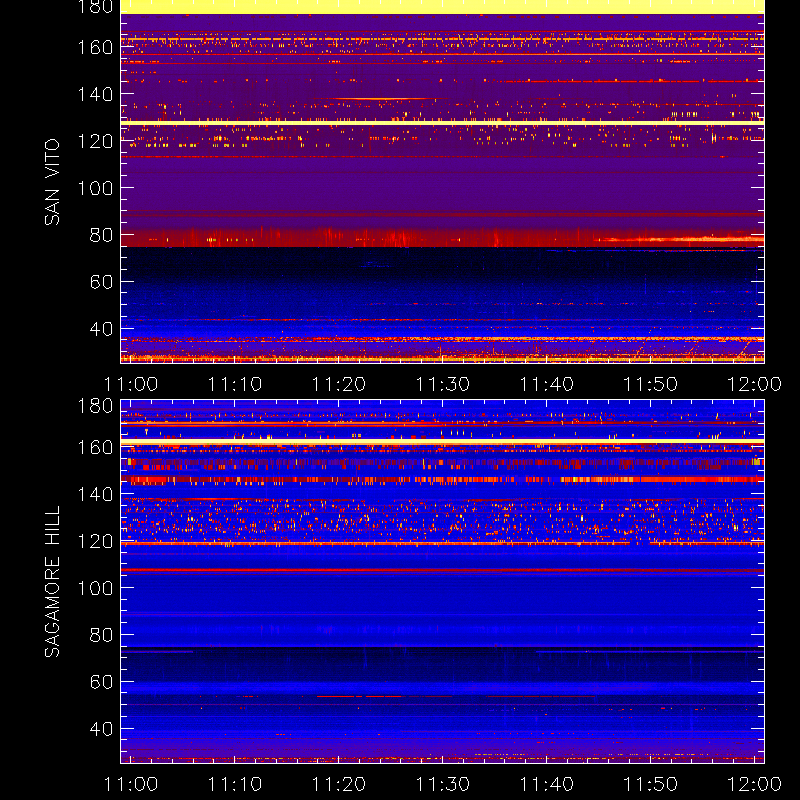Click 11:20 time label under San Vito plot
The height and width of the screenshot is (800, 800).
[x=339, y=384]
